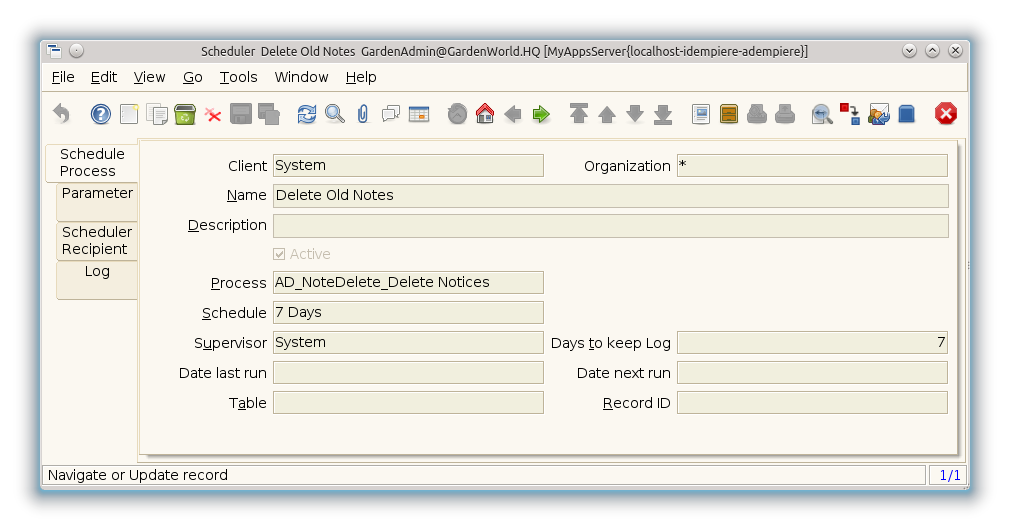Jump to first record icon

pyautogui.click(x=579, y=114)
